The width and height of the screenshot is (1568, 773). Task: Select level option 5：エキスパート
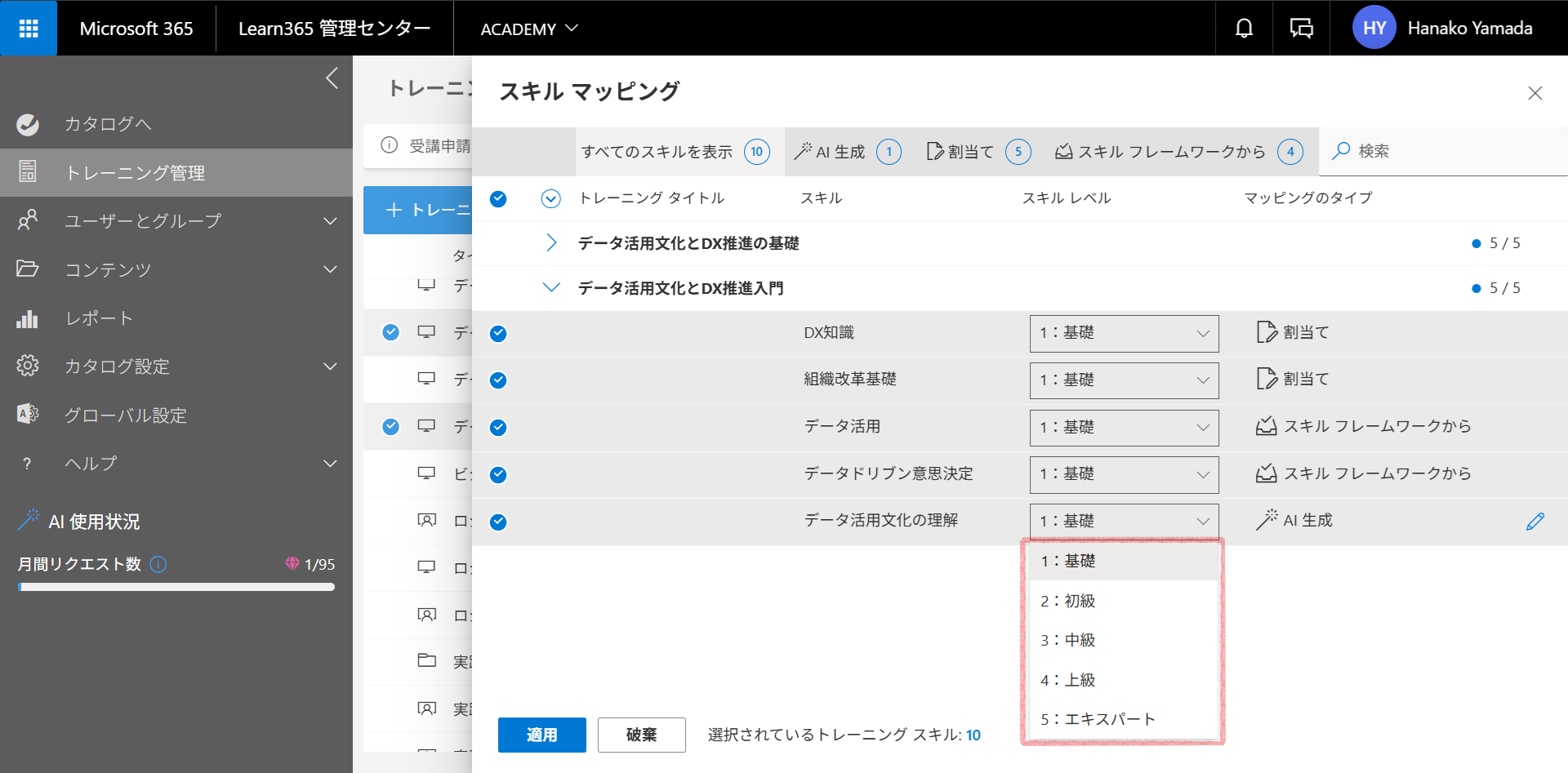coord(1125,719)
